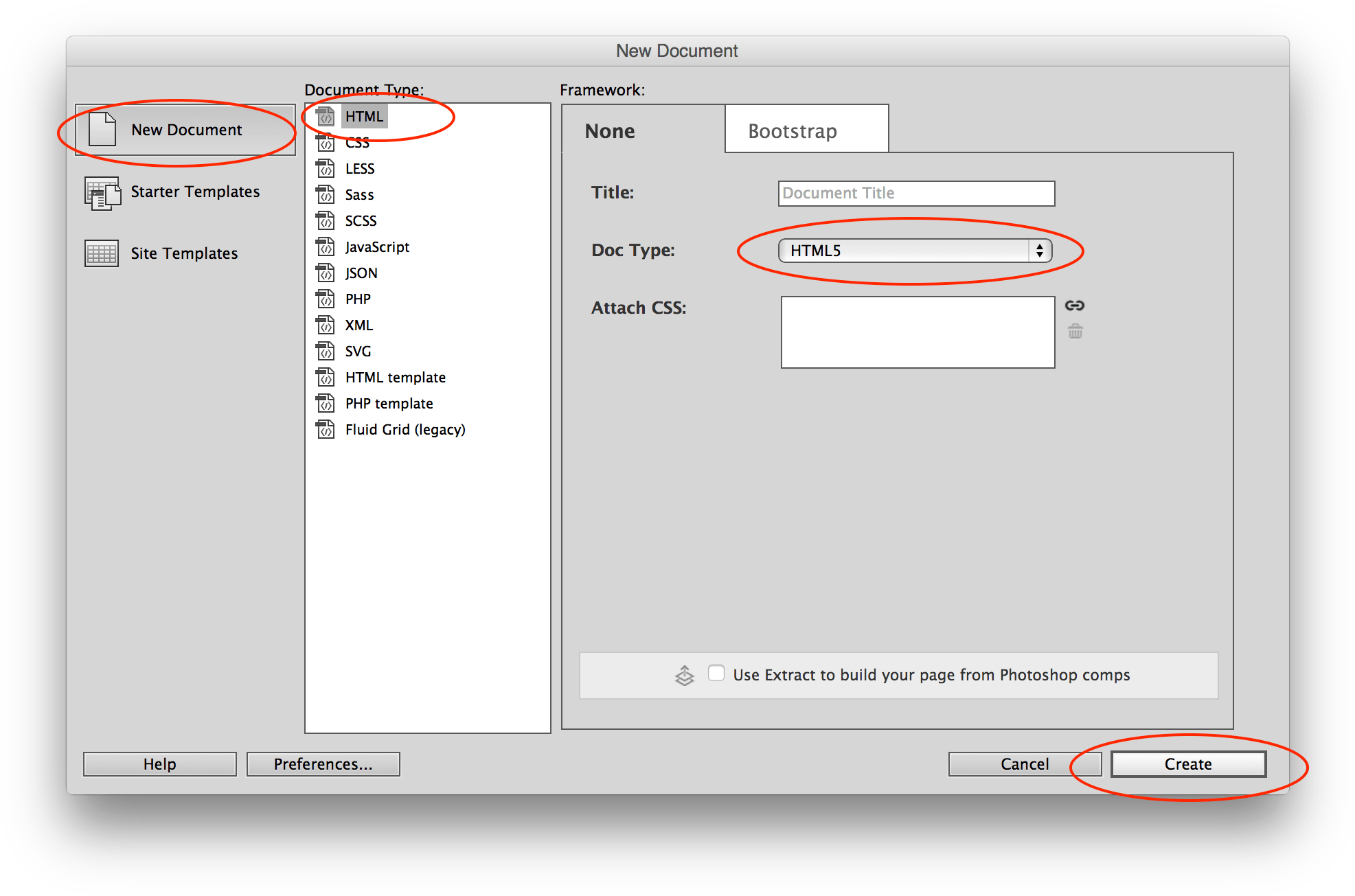Open the Doc Type HTML5 dropdown
Screen dimensions: 1355x896
point(904,251)
